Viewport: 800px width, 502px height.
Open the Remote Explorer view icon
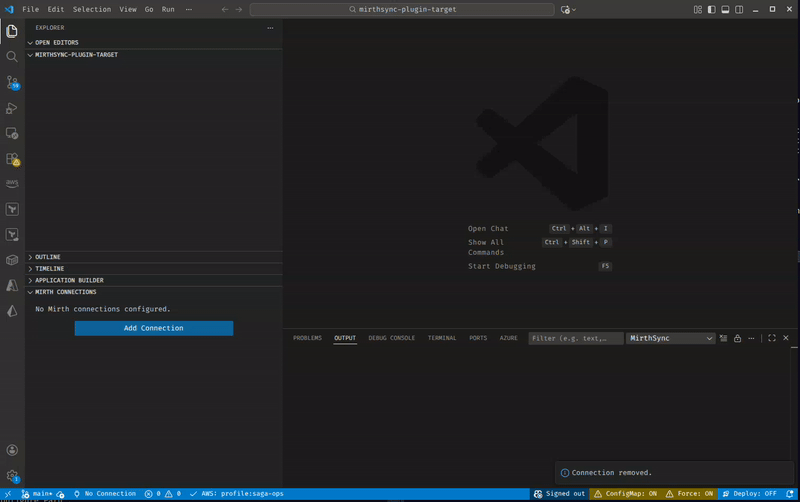coord(12,134)
